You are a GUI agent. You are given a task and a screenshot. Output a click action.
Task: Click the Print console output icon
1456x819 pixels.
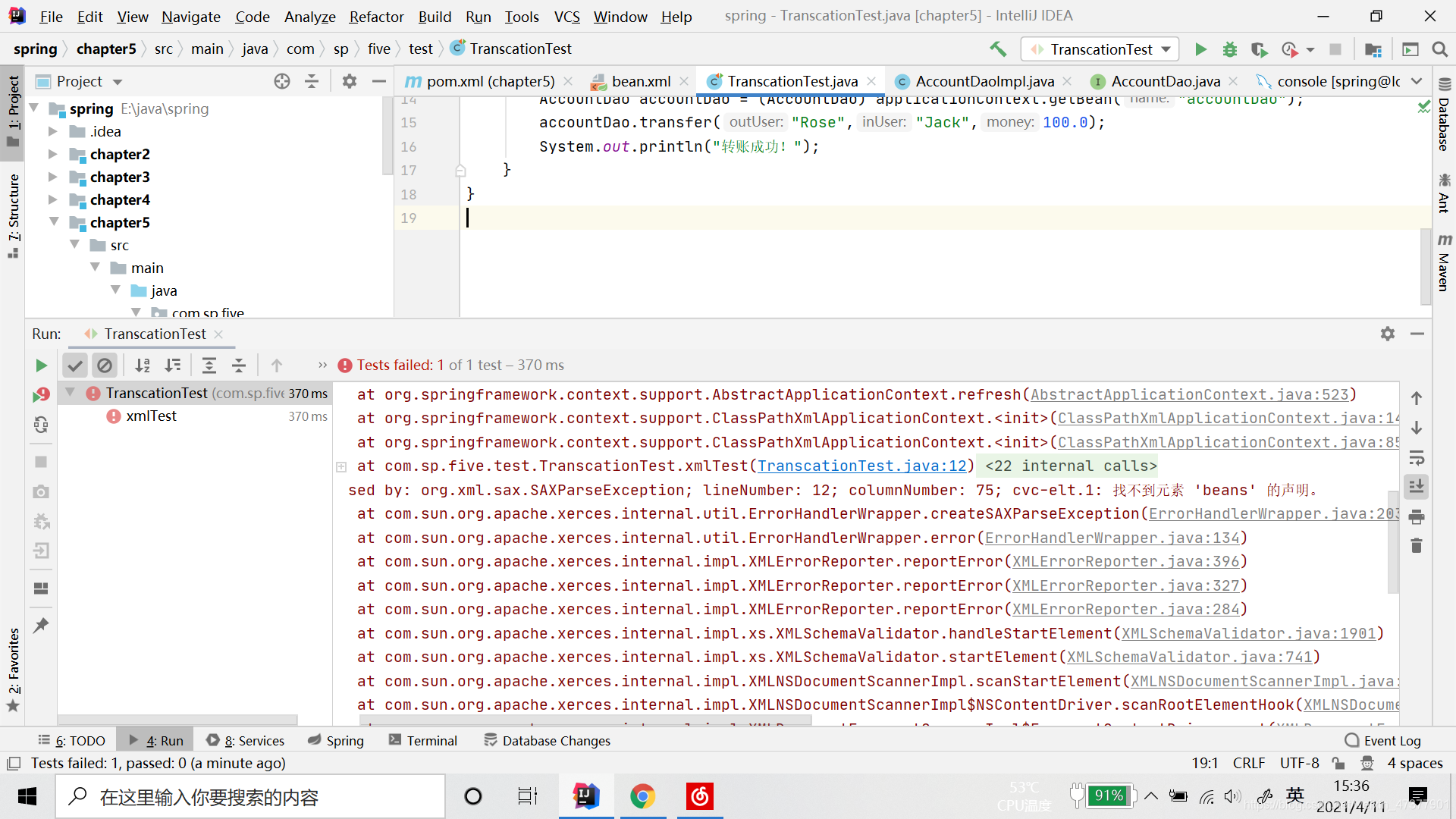pos(1416,517)
